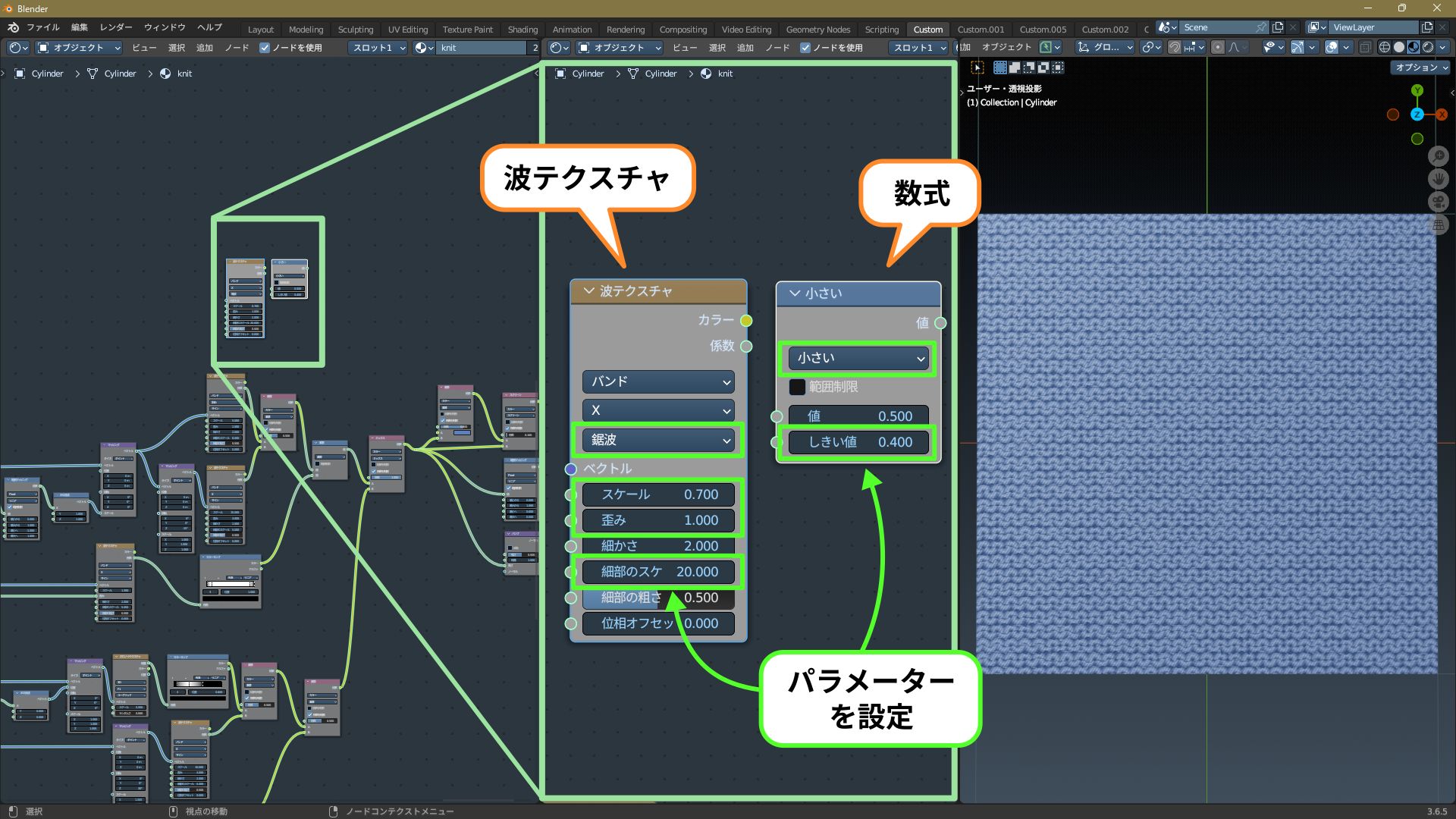Toggle ノードを使用 checkbox in left editor
This screenshot has height=819, width=1456.
point(265,48)
